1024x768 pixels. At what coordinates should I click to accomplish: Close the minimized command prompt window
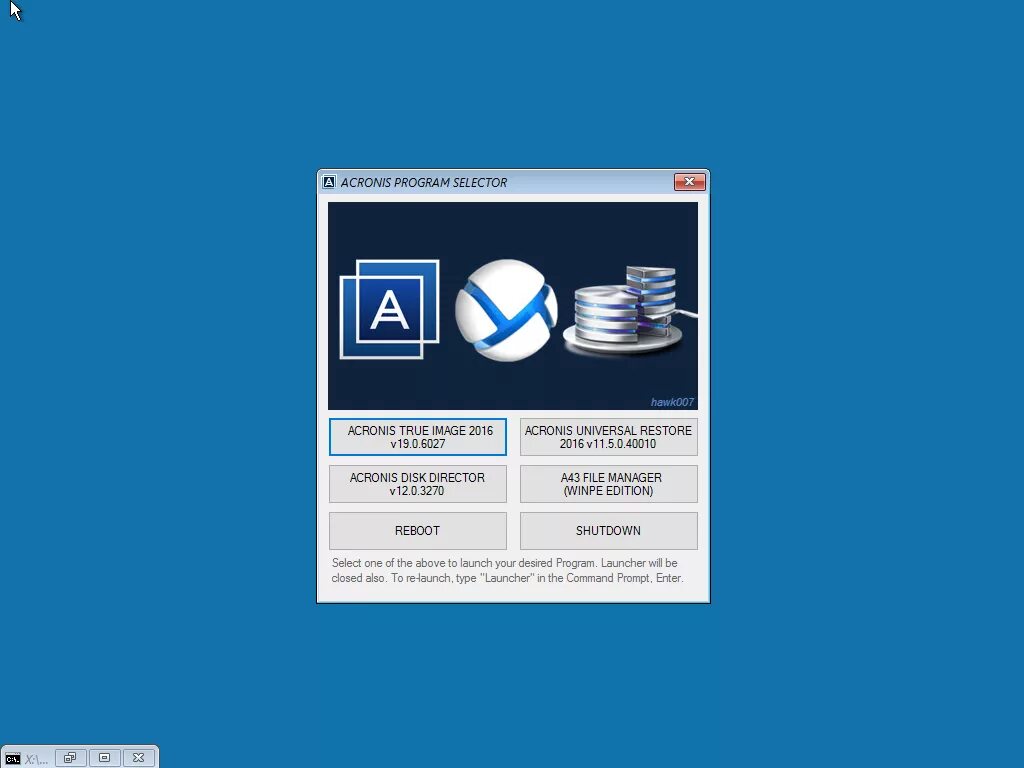(x=138, y=758)
